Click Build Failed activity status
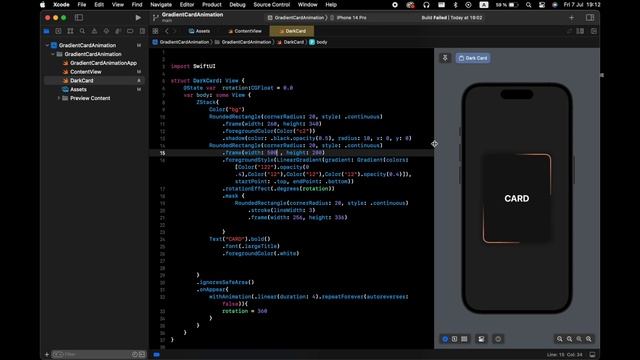The height and width of the screenshot is (360, 640). (451, 18)
